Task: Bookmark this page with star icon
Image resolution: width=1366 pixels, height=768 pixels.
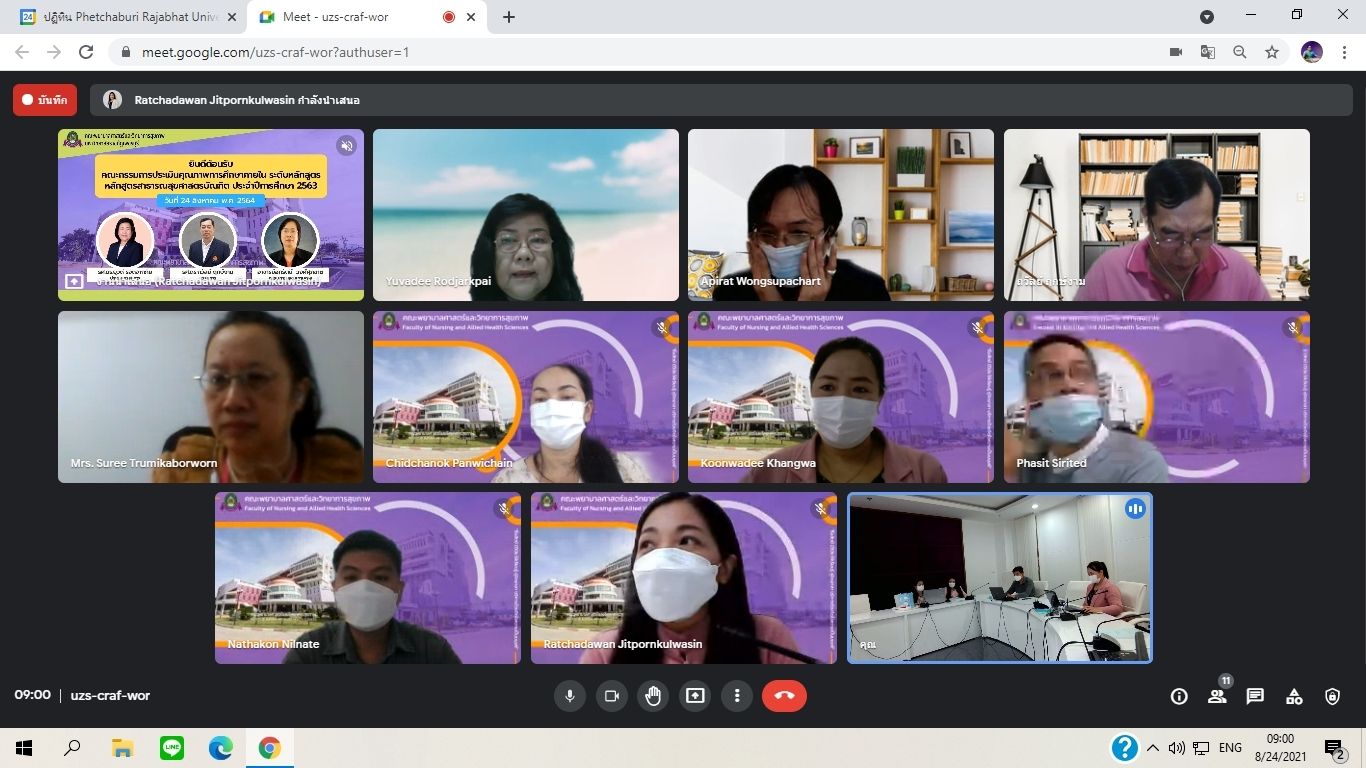Action: pos(1272,52)
